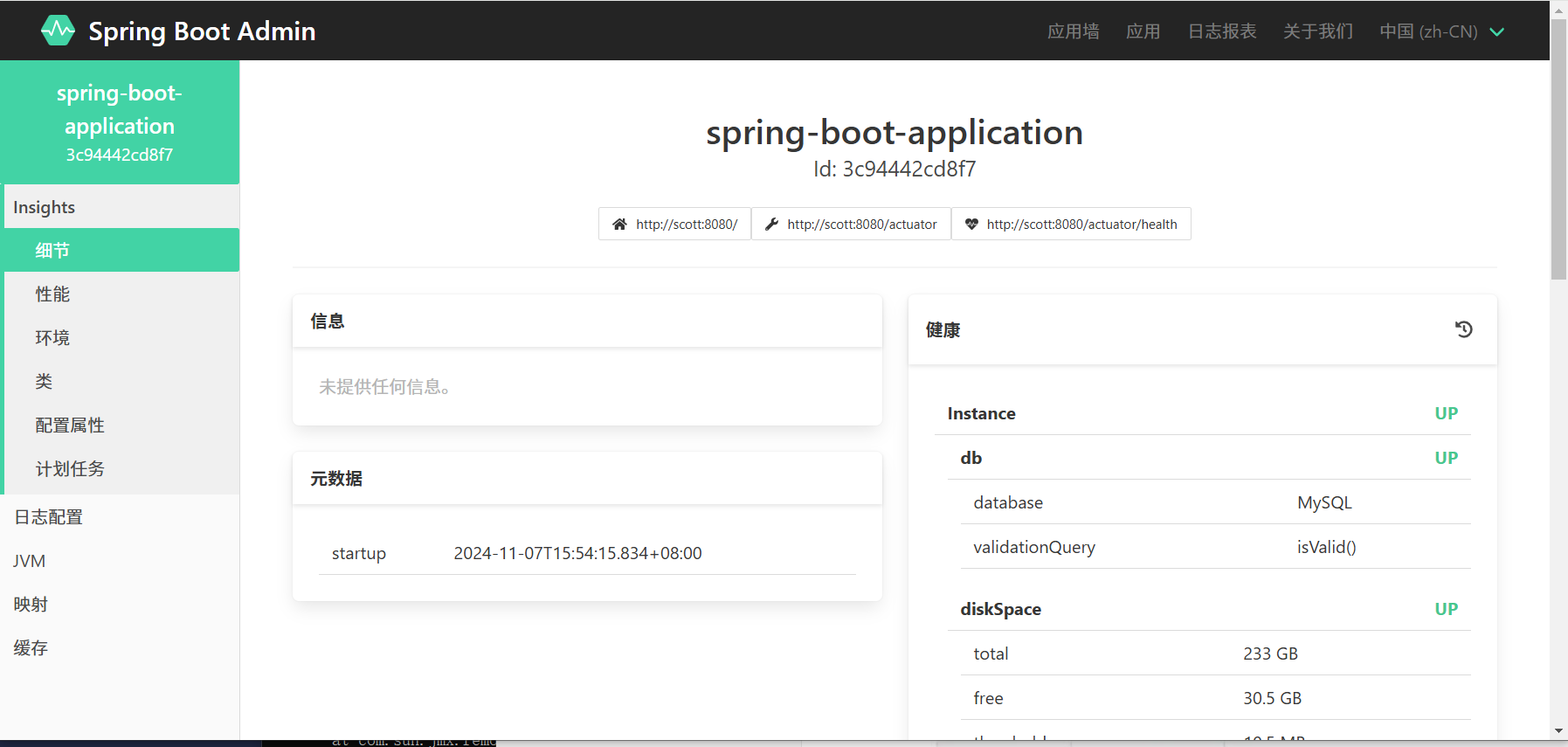Screen dimensions: 1568x747
Task: Select 细节 in the sidebar
Action: click(x=121, y=250)
